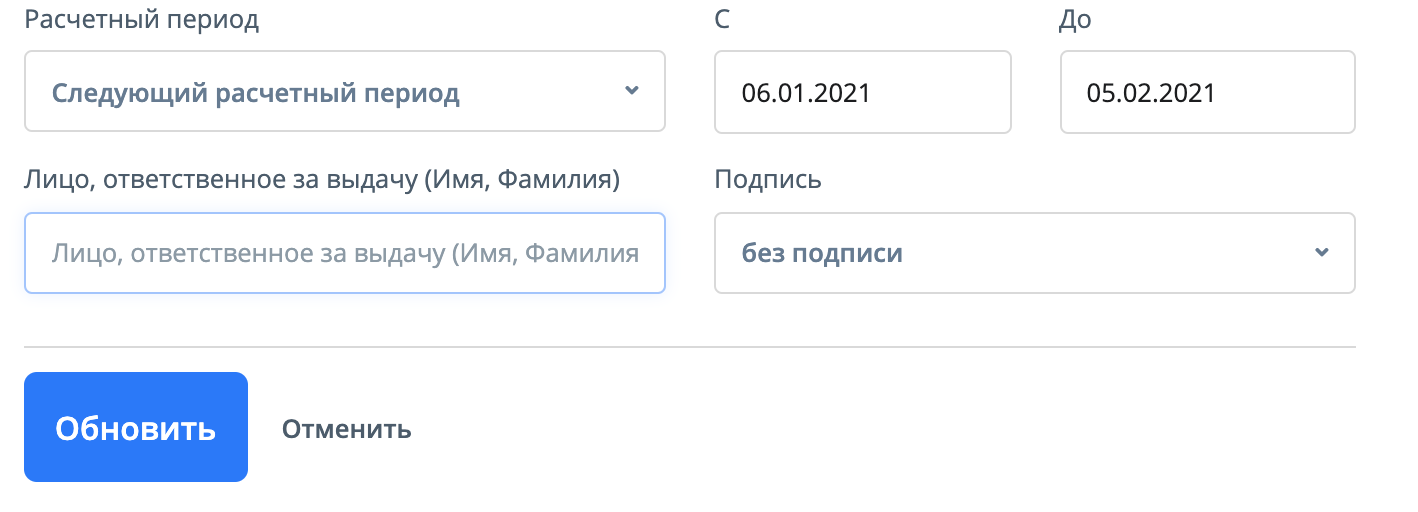Focus the С start date field
Screen dimensions: 1418x512
pyautogui.click(x=862, y=92)
